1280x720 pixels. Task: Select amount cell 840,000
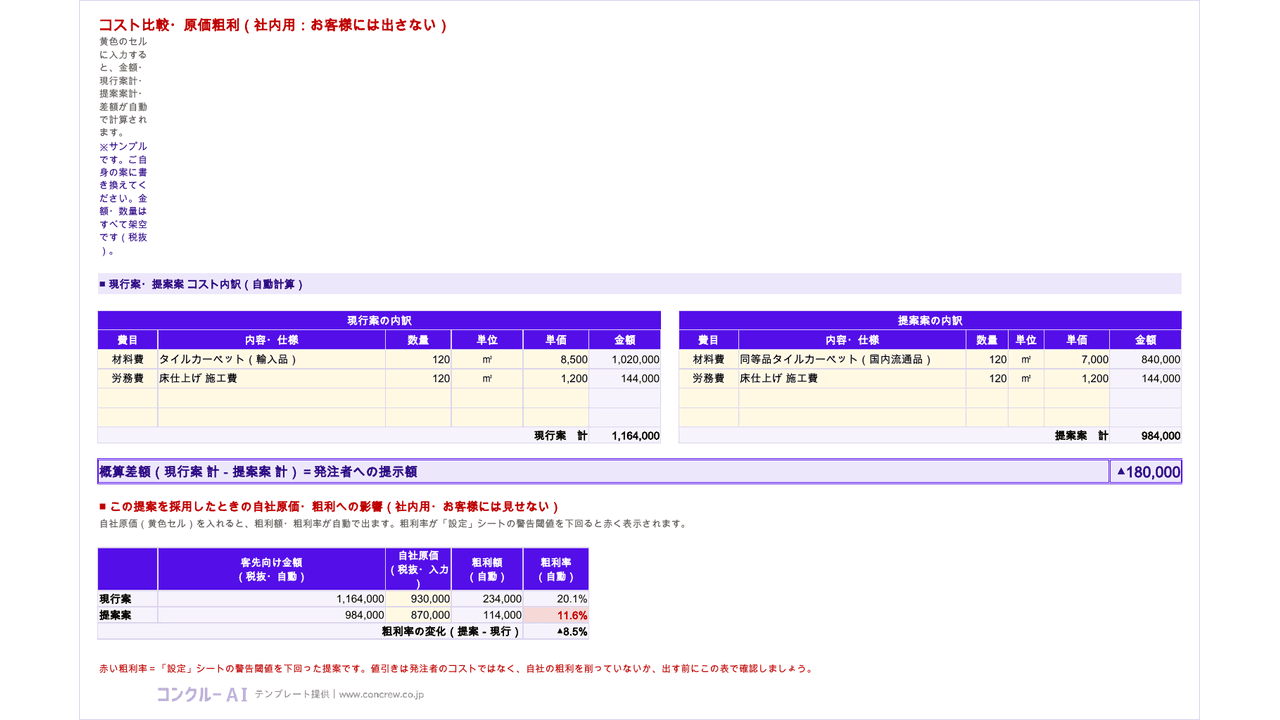point(1146,359)
